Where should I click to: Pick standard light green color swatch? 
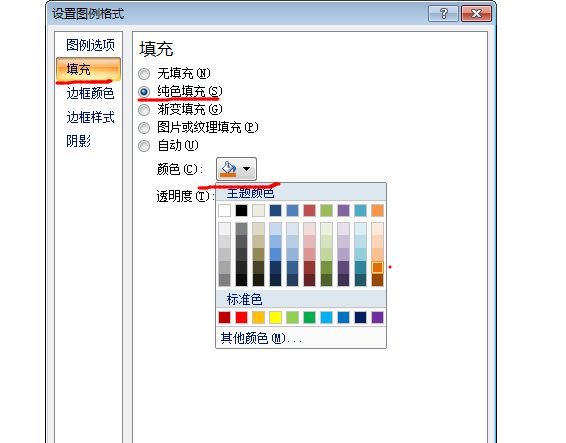click(x=292, y=318)
